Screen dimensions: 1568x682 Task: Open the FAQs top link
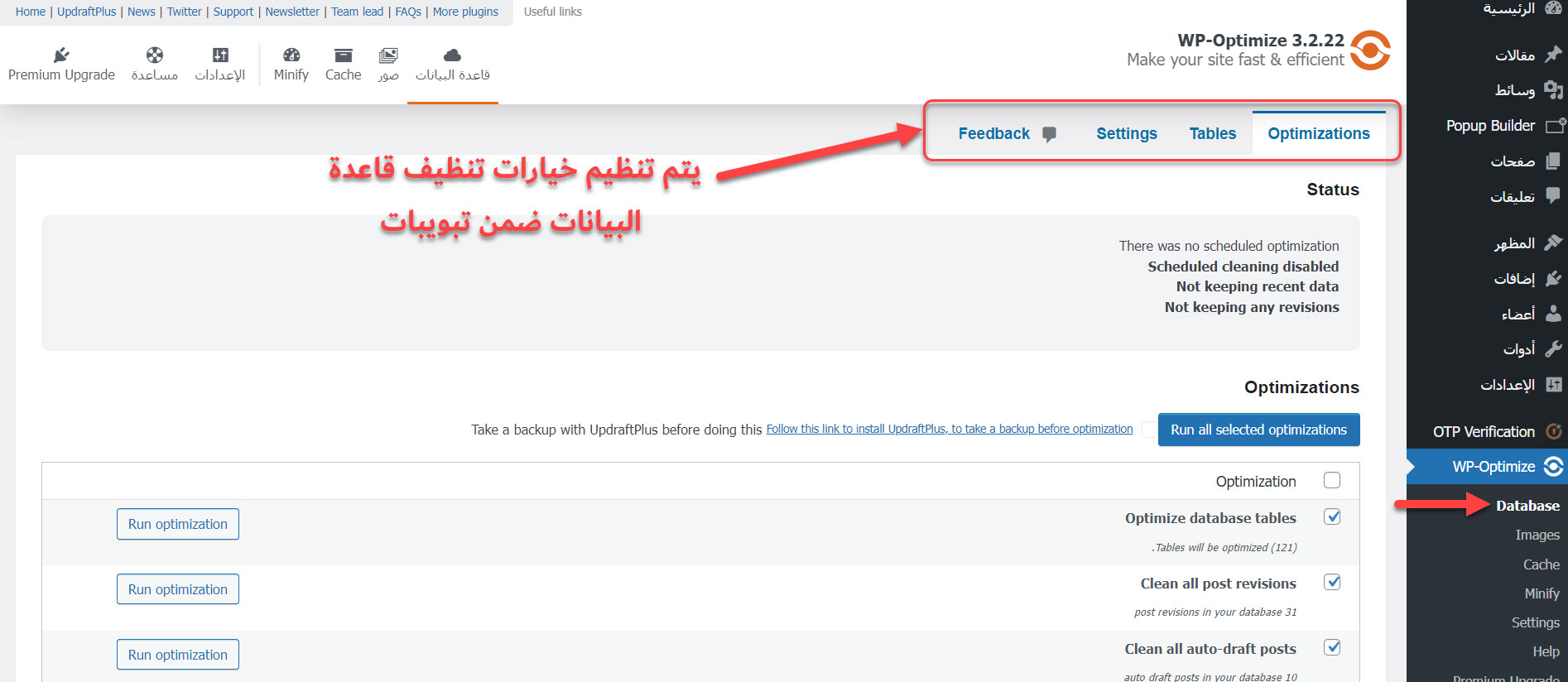408,12
